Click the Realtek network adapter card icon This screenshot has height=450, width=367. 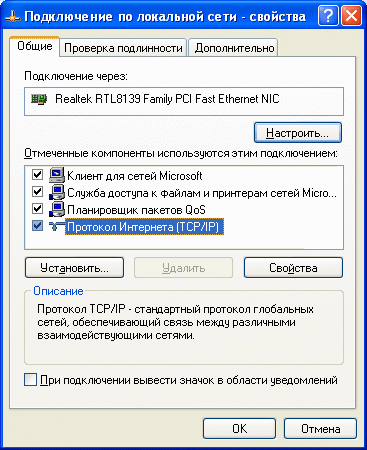click(x=39, y=99)
